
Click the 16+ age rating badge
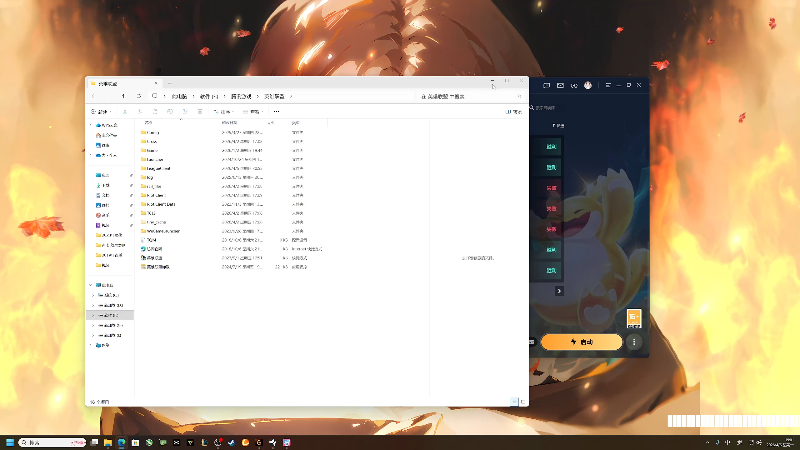tap(634, 318)
